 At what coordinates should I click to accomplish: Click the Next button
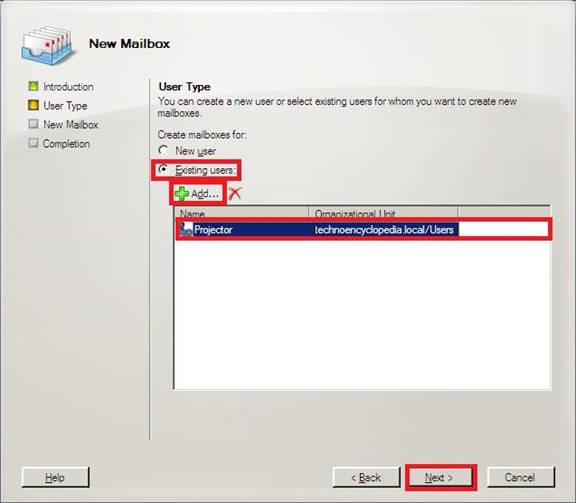pos(439,477)
